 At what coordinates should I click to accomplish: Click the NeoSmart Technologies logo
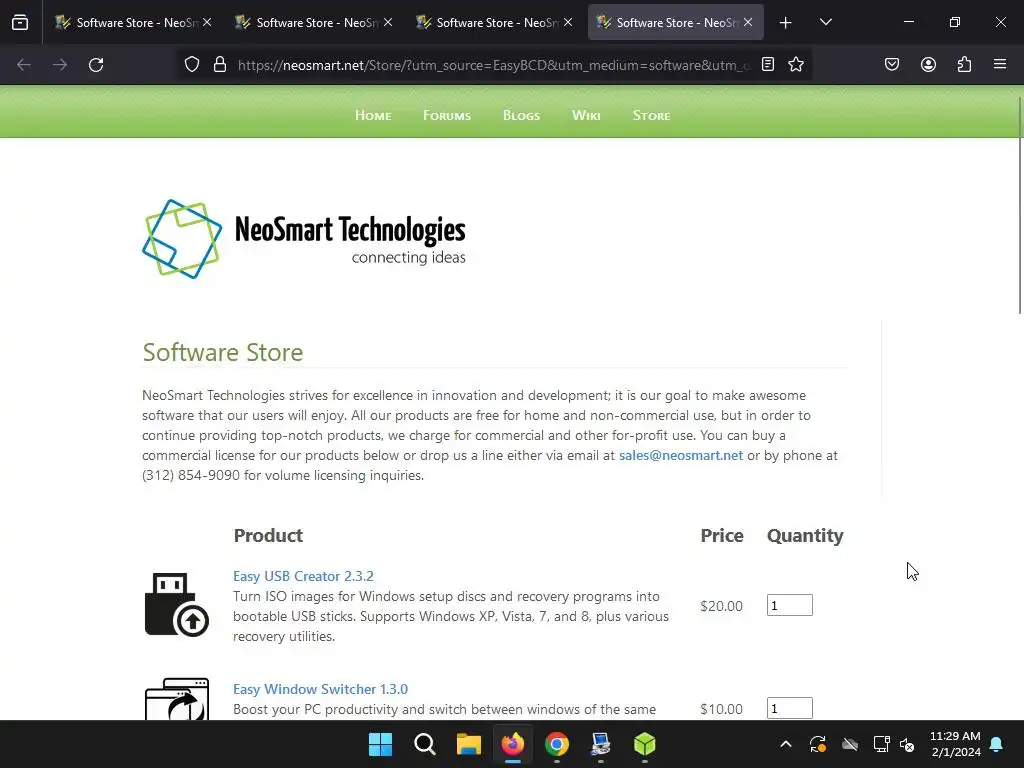[x=304, y=239]
